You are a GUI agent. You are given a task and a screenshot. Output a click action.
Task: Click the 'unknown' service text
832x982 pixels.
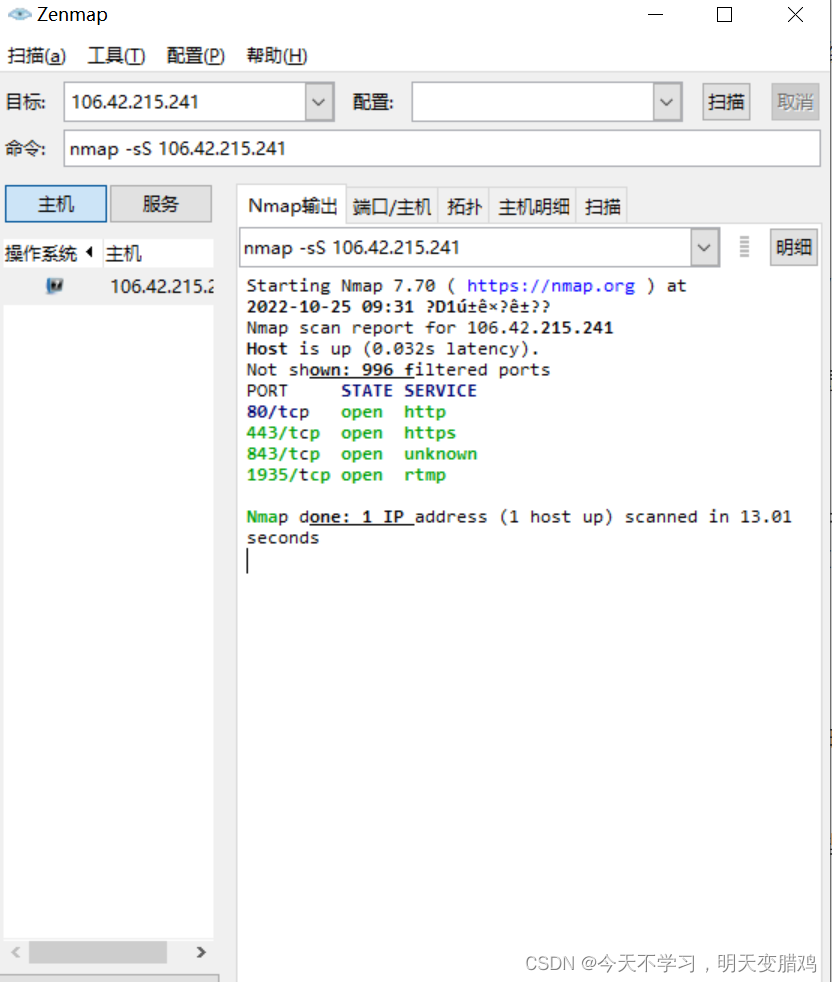click(x=440, y=454)
